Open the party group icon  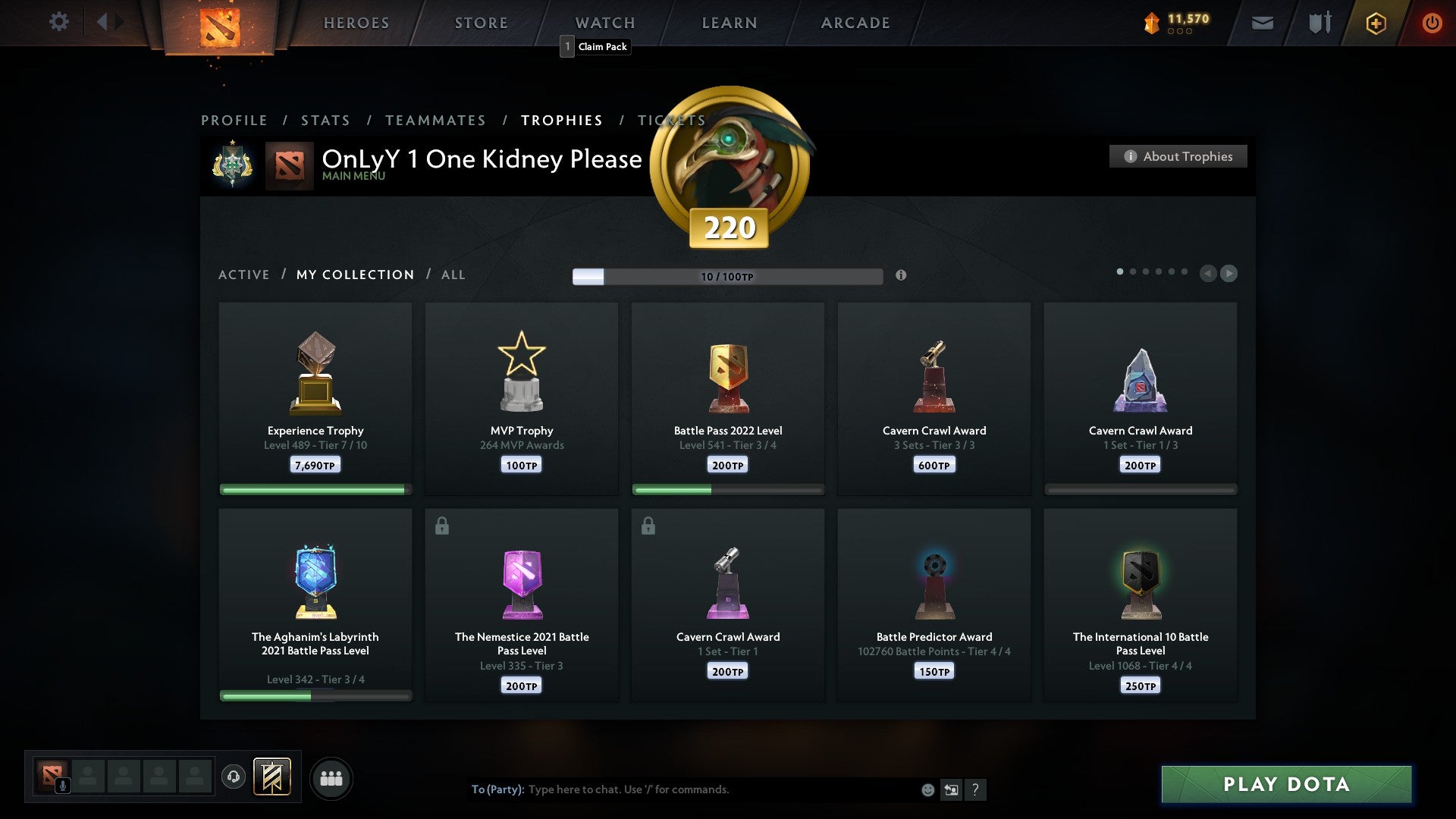[331, 778]
